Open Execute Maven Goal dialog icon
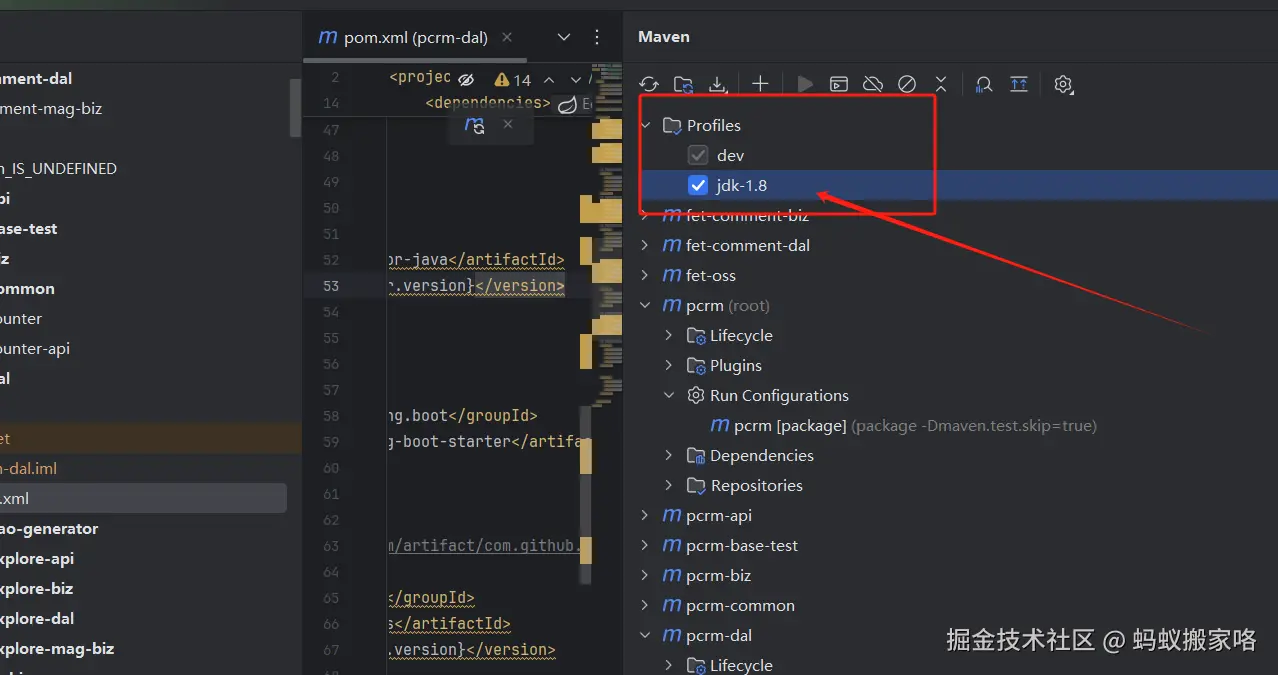 point(839,84)
